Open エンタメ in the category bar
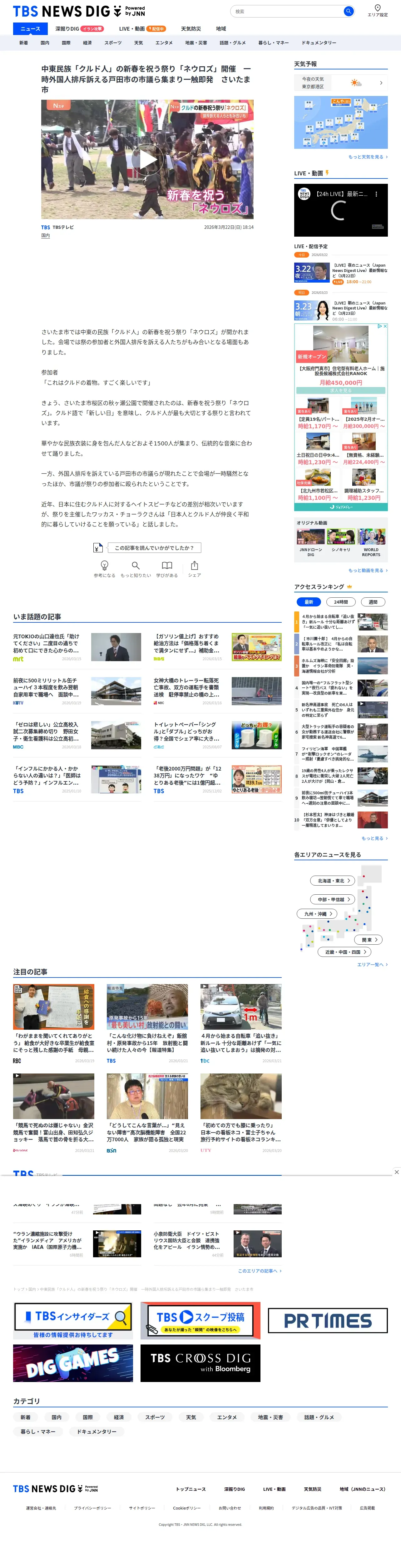This screenshot has height=1568, width=401. [x=164, y=43]
